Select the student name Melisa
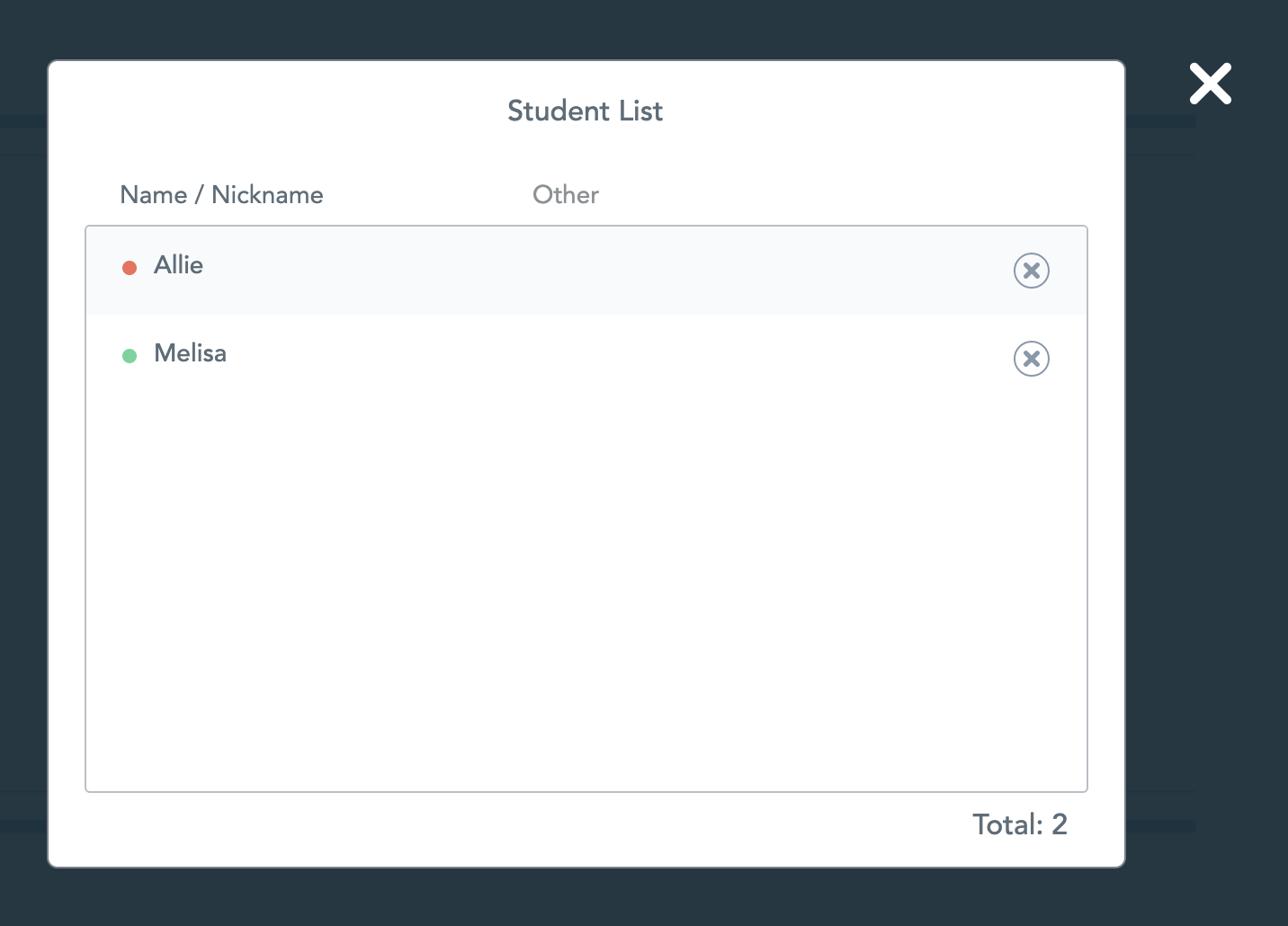 click(x=190, y=353)
